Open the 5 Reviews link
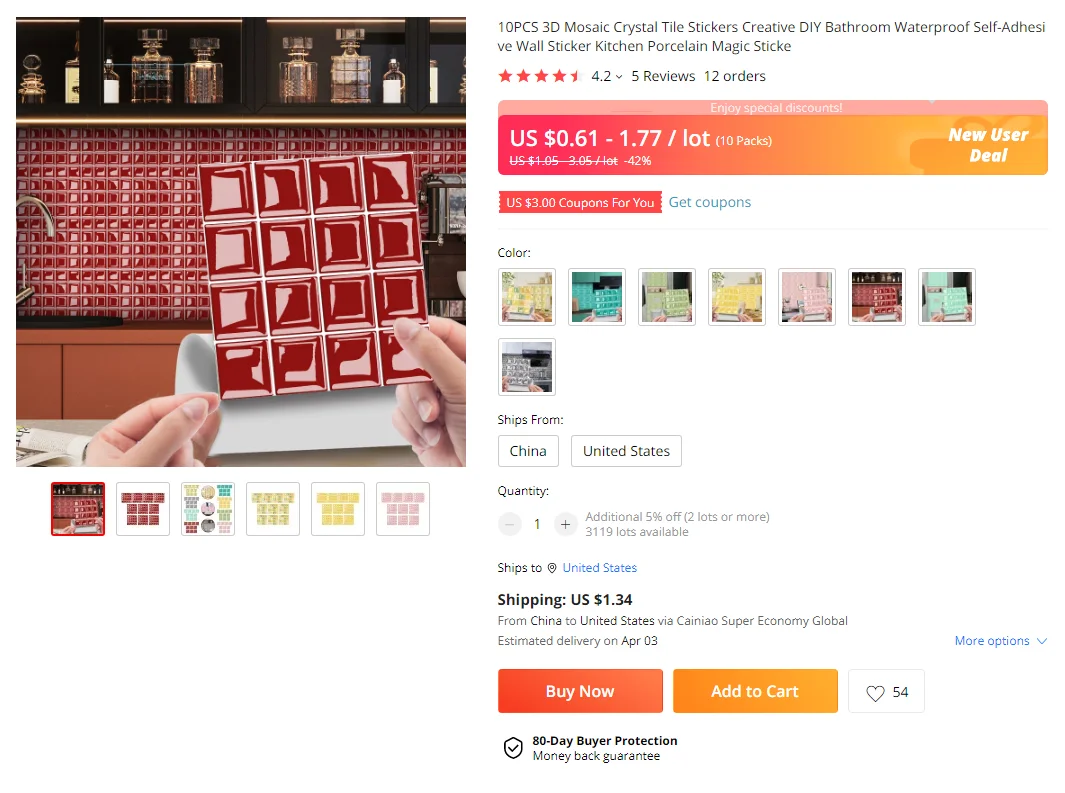The width and height of the screenshot is (1065, 793). click(664, 77)
